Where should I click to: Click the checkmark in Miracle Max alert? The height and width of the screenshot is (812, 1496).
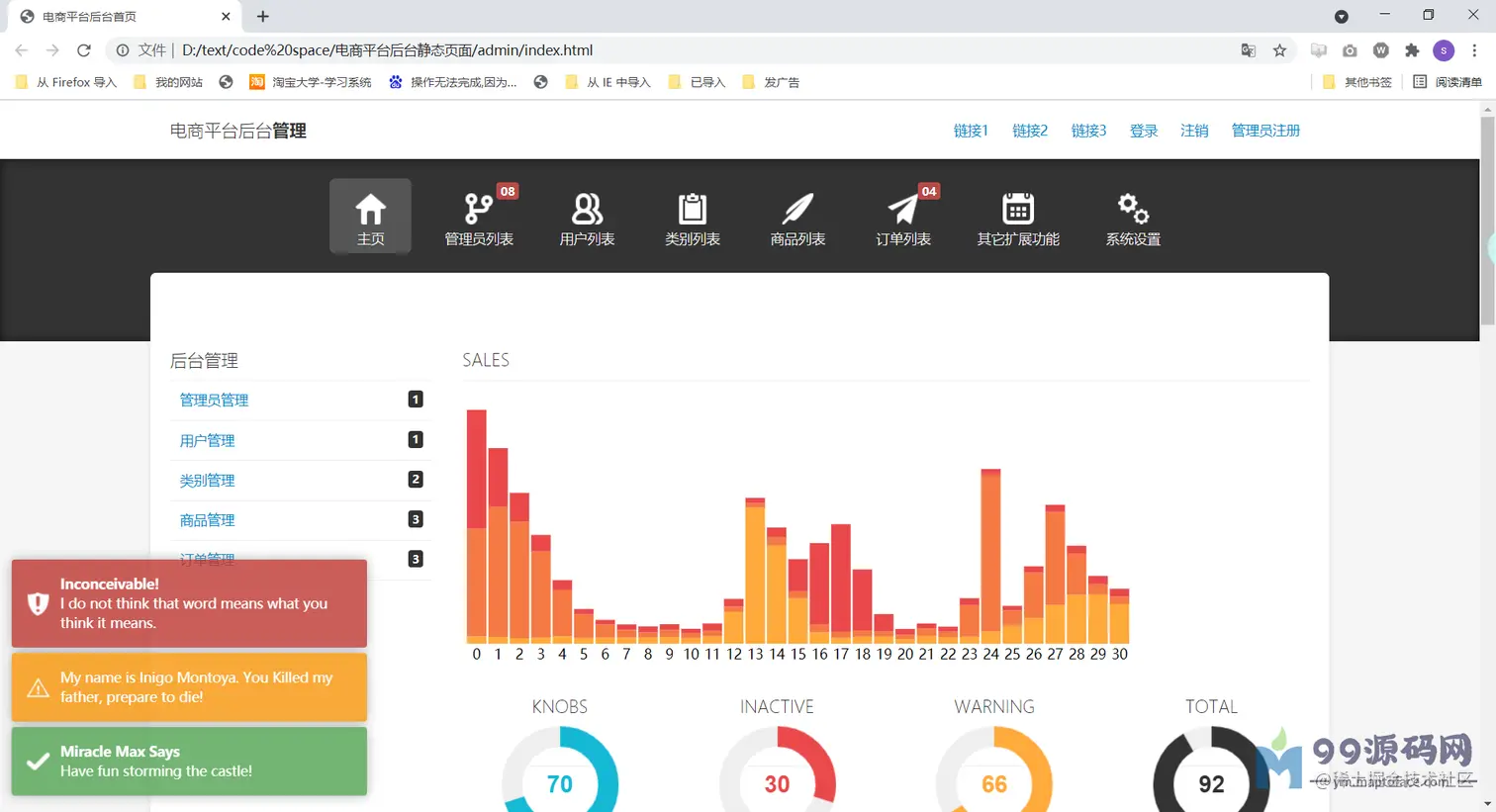[x=38, y=762]
